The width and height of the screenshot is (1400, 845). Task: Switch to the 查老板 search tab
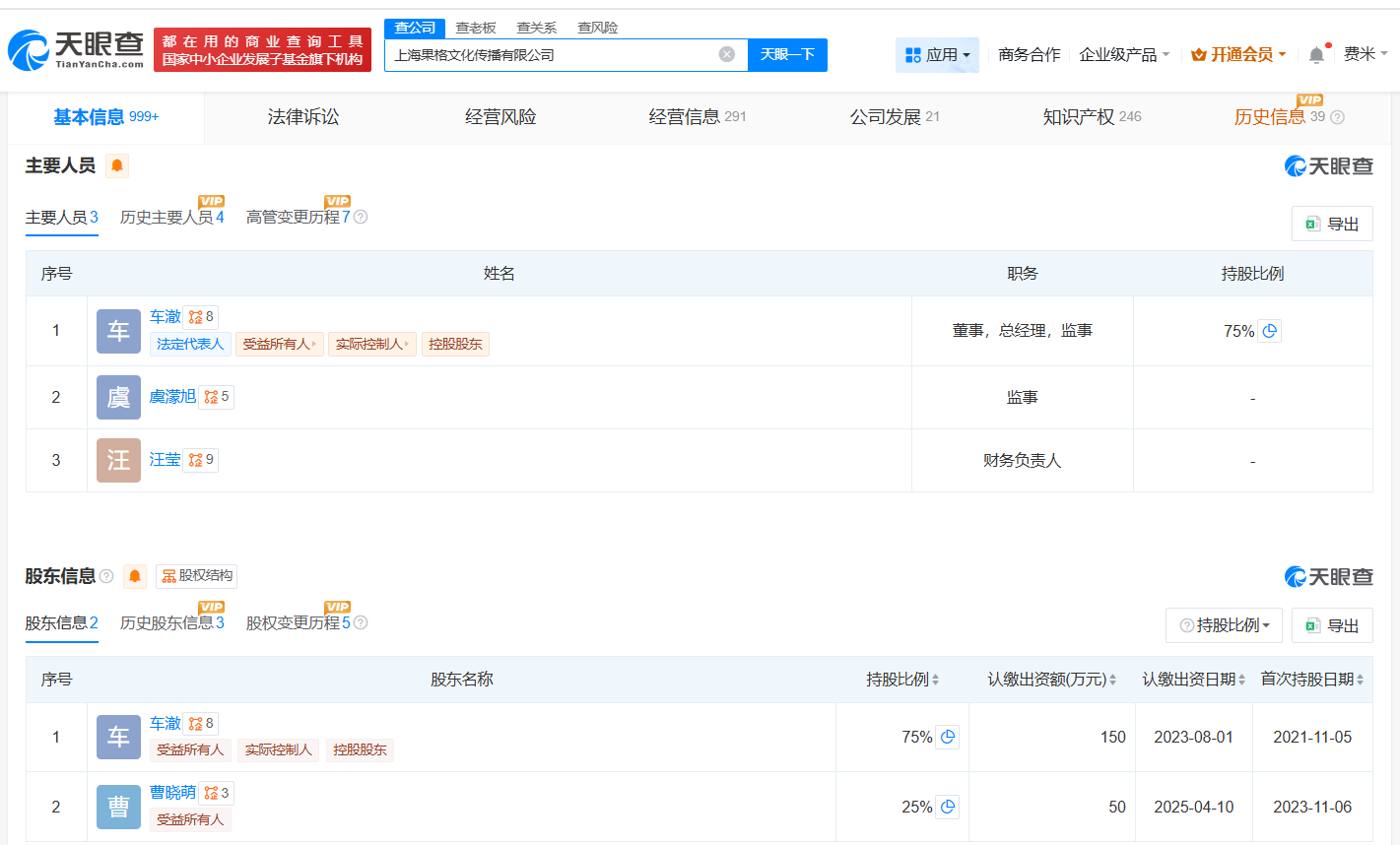pyautogui.click(x=477, y=28)
